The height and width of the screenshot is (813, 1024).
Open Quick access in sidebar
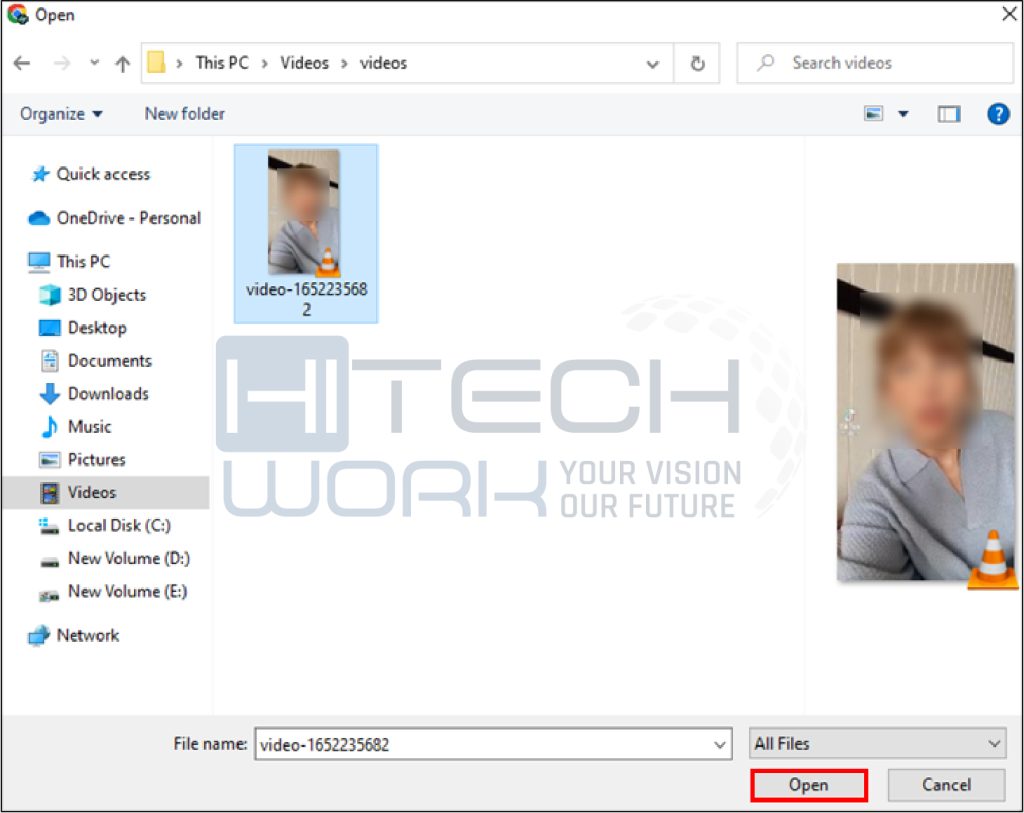[x=91, y=174]
